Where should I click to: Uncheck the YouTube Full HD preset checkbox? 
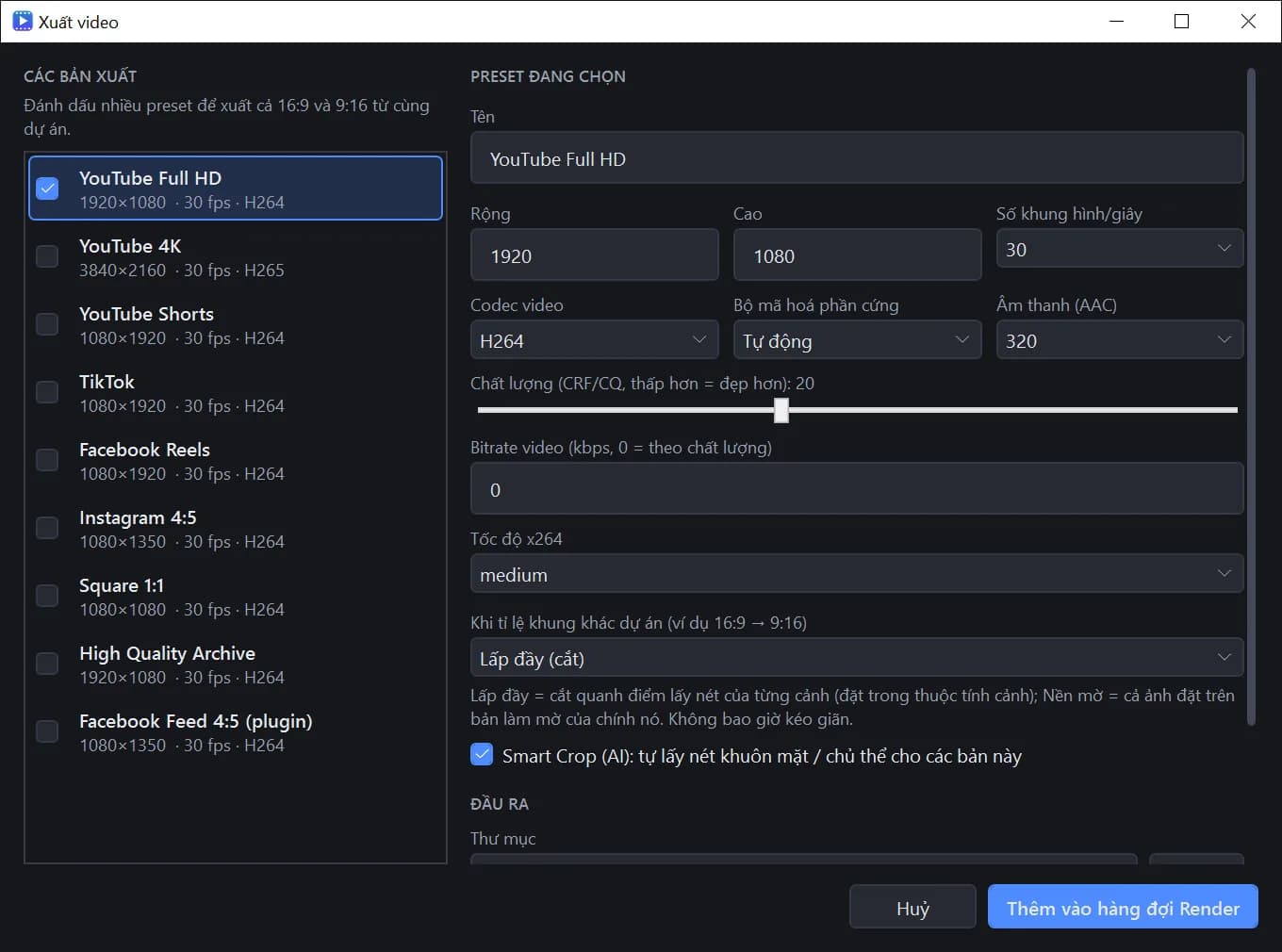tap(47, 188)
